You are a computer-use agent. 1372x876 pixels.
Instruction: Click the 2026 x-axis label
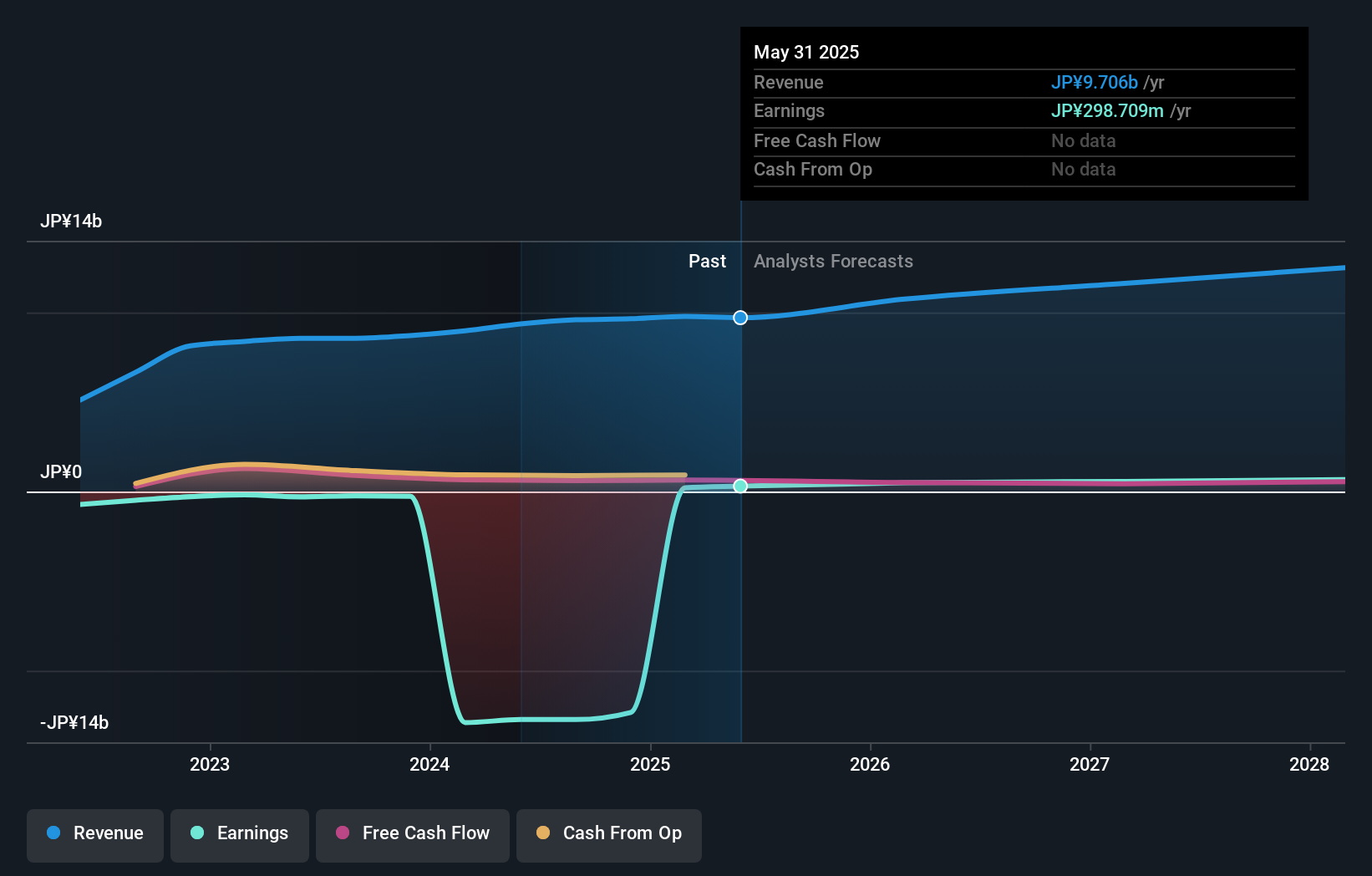click(x=870, y=764)
